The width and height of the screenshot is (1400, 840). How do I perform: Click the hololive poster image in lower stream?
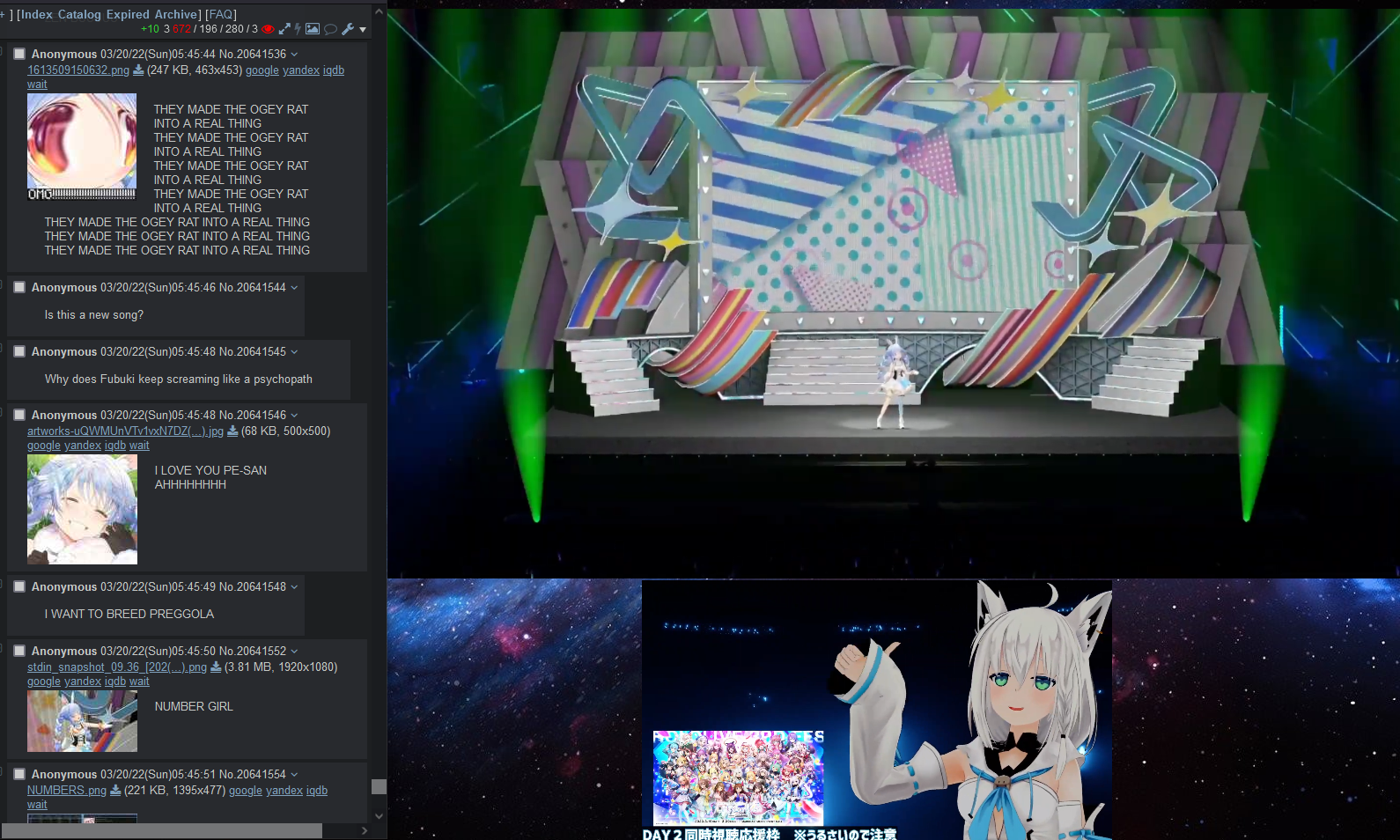click(x=739, y=778)
